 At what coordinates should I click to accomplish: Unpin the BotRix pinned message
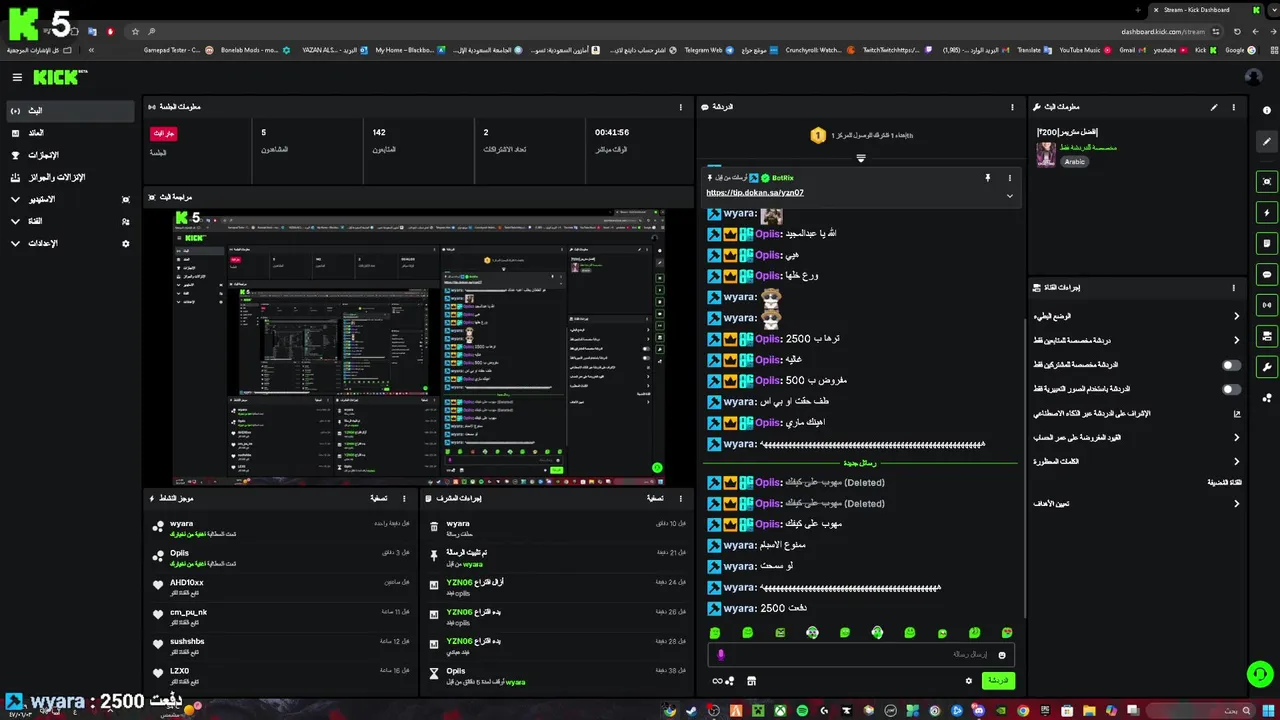point(987,178)
